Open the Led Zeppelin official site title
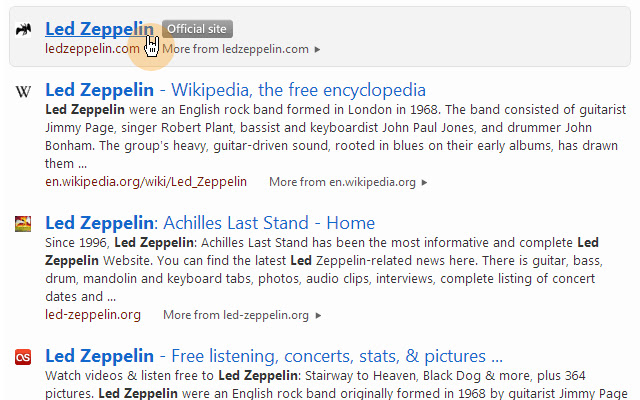 point(99,29)
